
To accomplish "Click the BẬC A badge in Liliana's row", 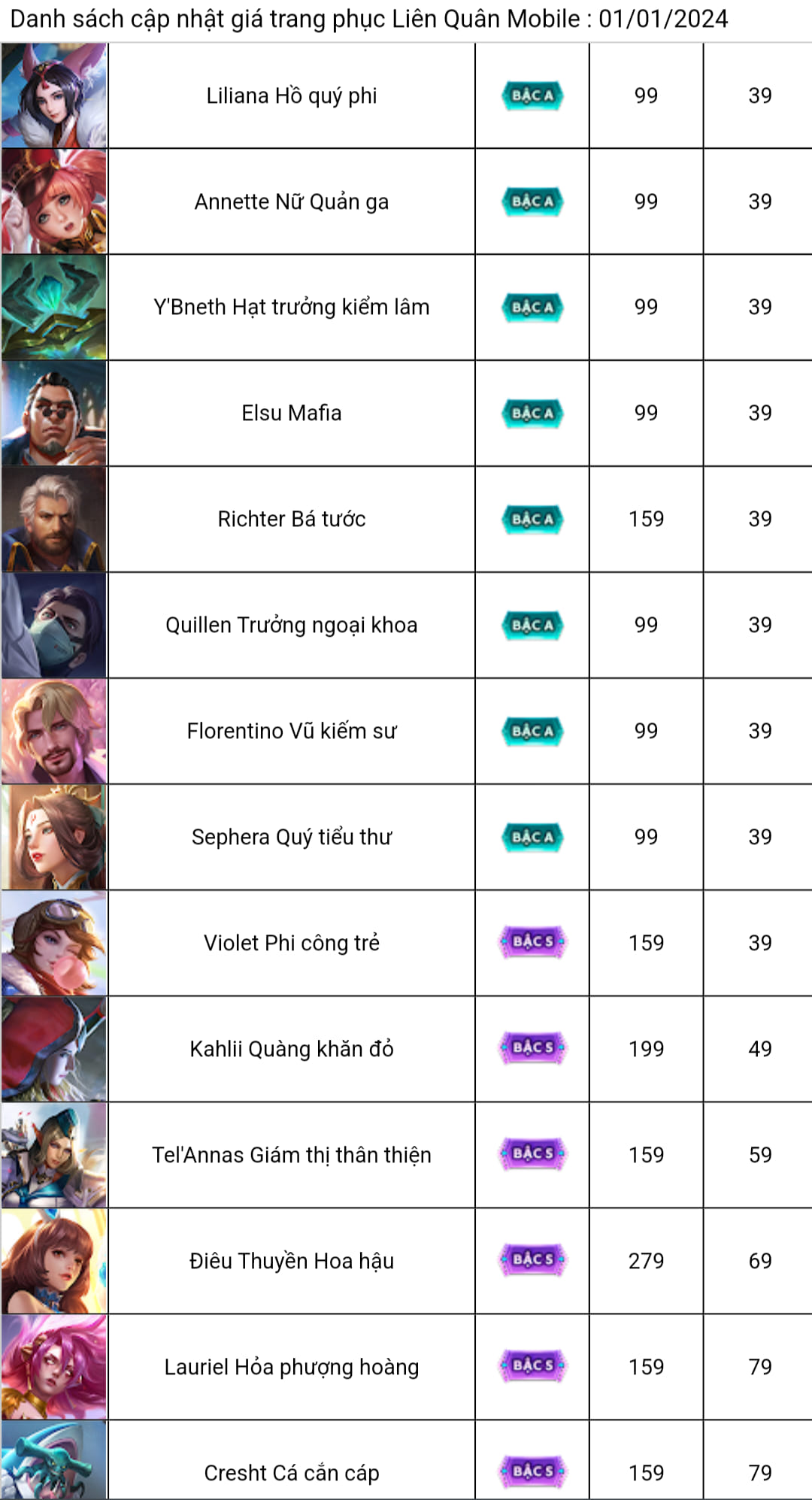I will point(532,95).
